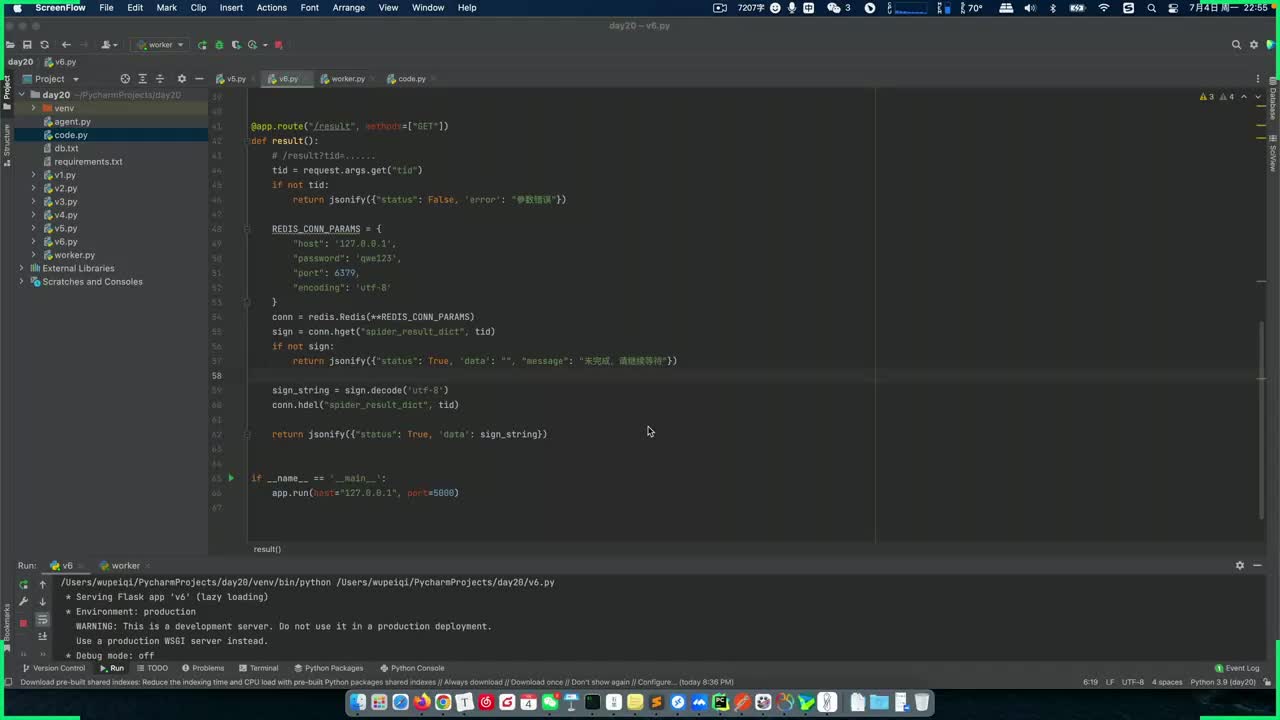
Task: Open Run panel settings gear
Action: point(1240,566)
